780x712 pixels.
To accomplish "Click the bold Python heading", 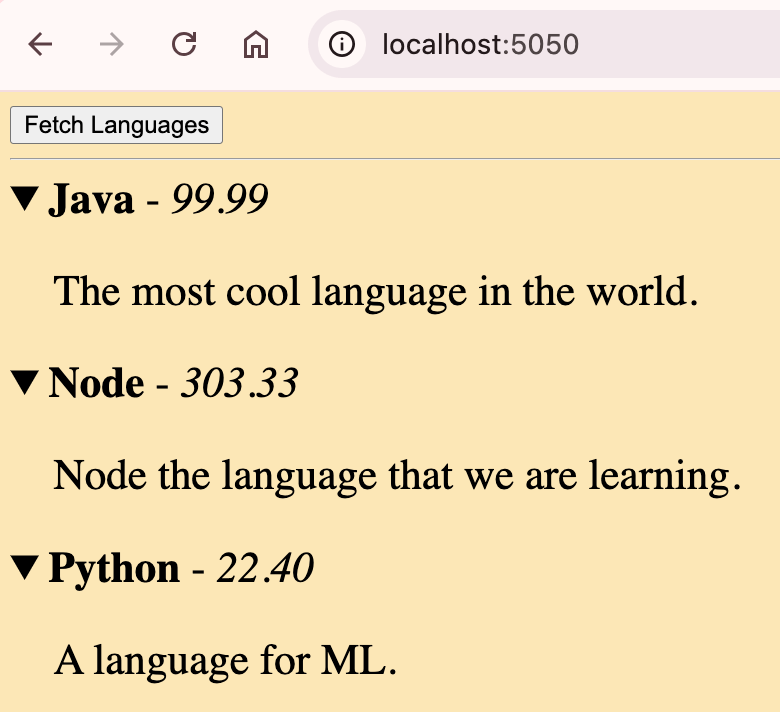I will 114,569.
